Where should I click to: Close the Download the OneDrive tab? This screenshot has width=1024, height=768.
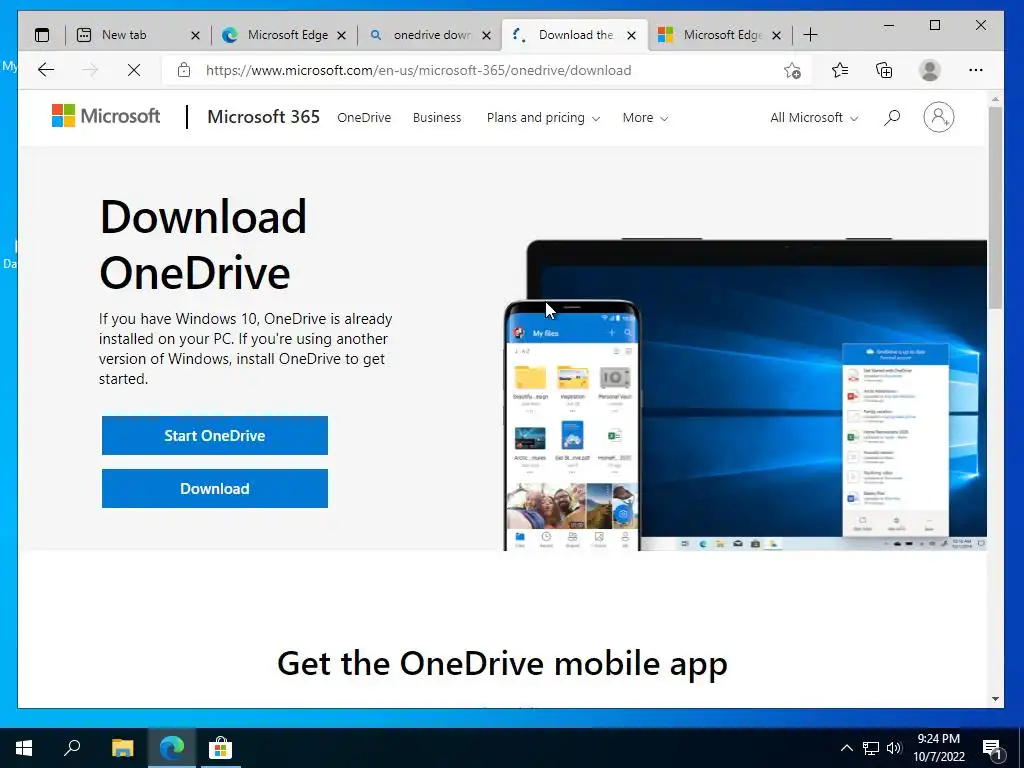(632, 35)
